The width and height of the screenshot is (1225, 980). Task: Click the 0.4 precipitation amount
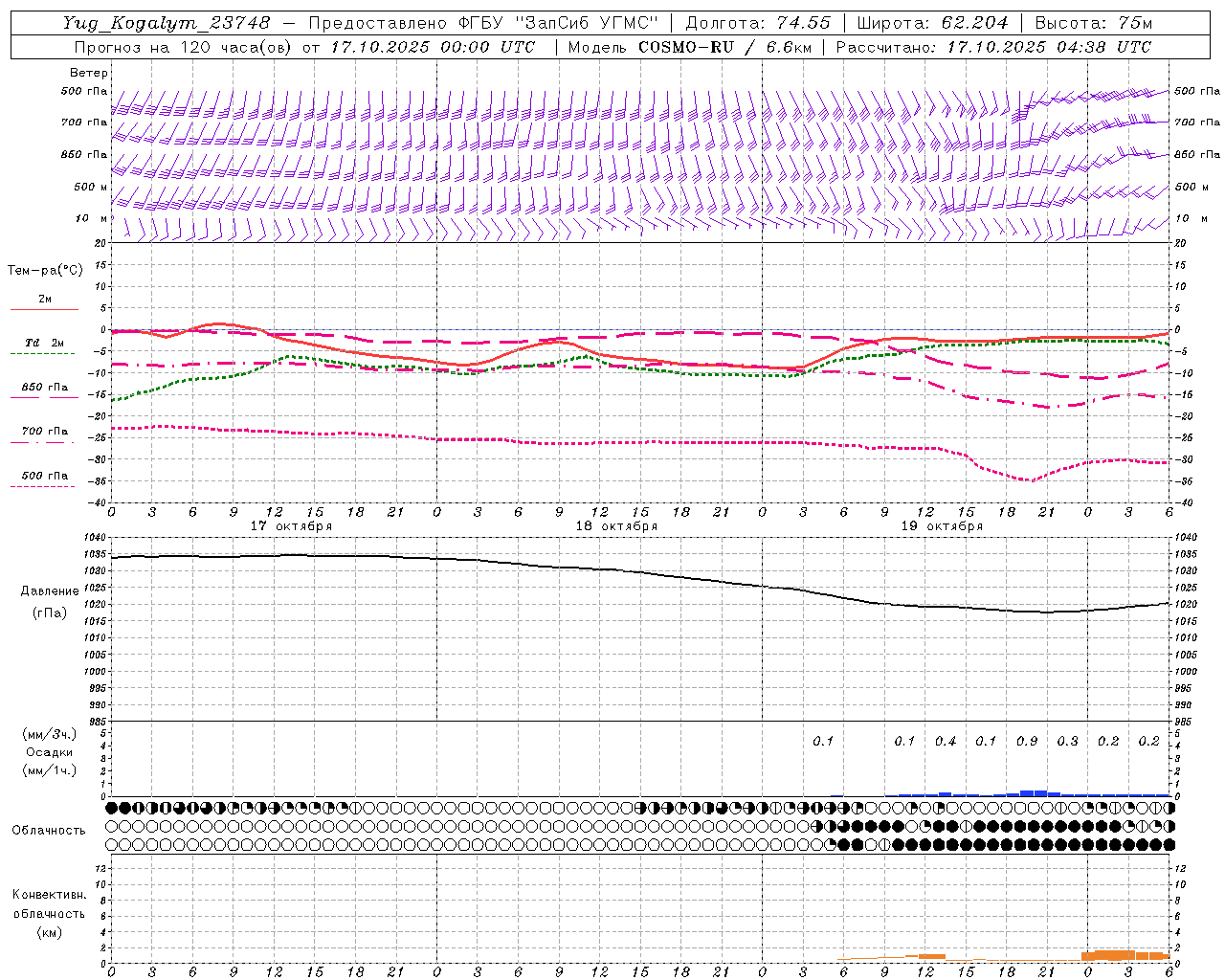click(x=946, y=742)
